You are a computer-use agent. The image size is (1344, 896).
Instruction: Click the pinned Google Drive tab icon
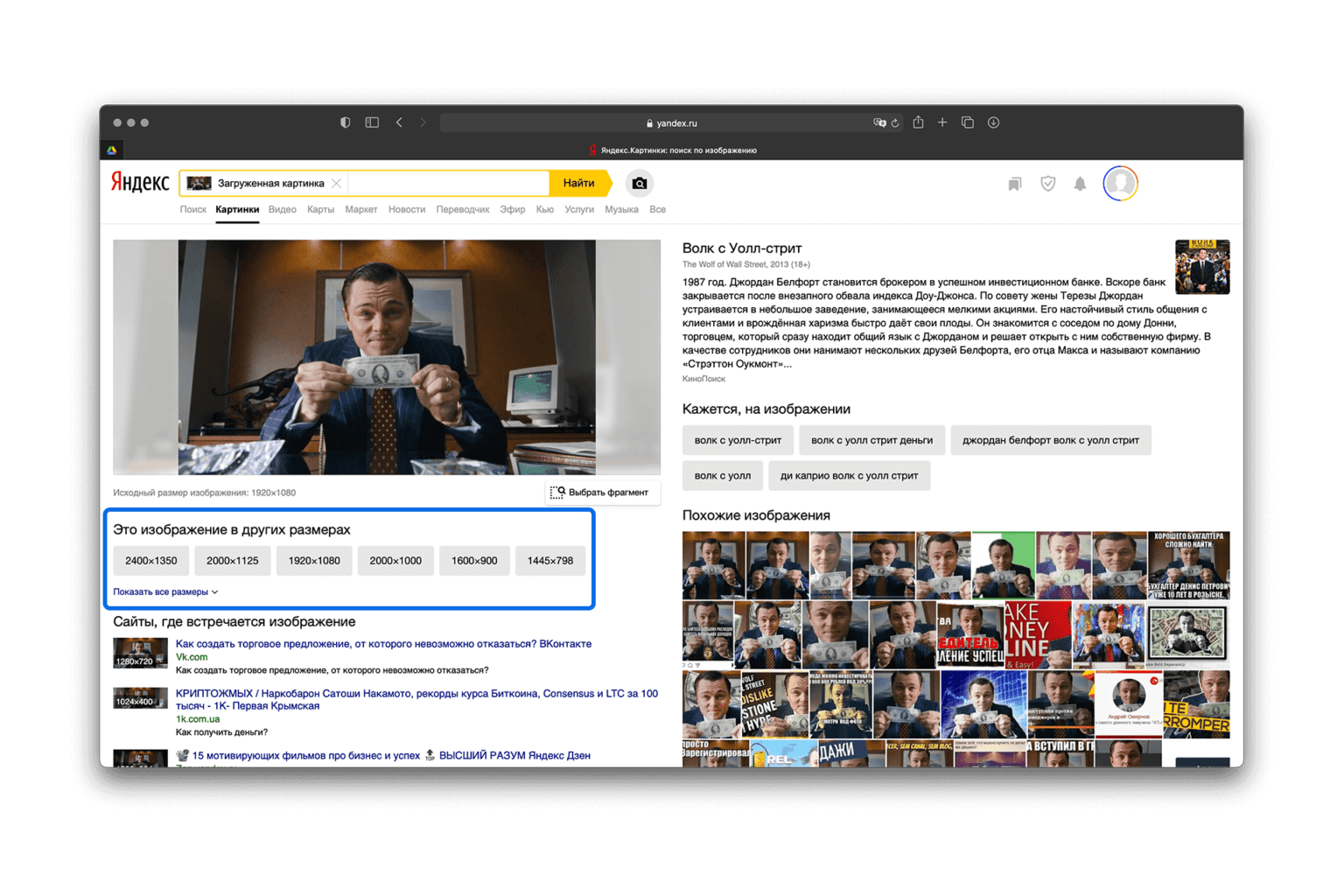click(x=112, y=150)
